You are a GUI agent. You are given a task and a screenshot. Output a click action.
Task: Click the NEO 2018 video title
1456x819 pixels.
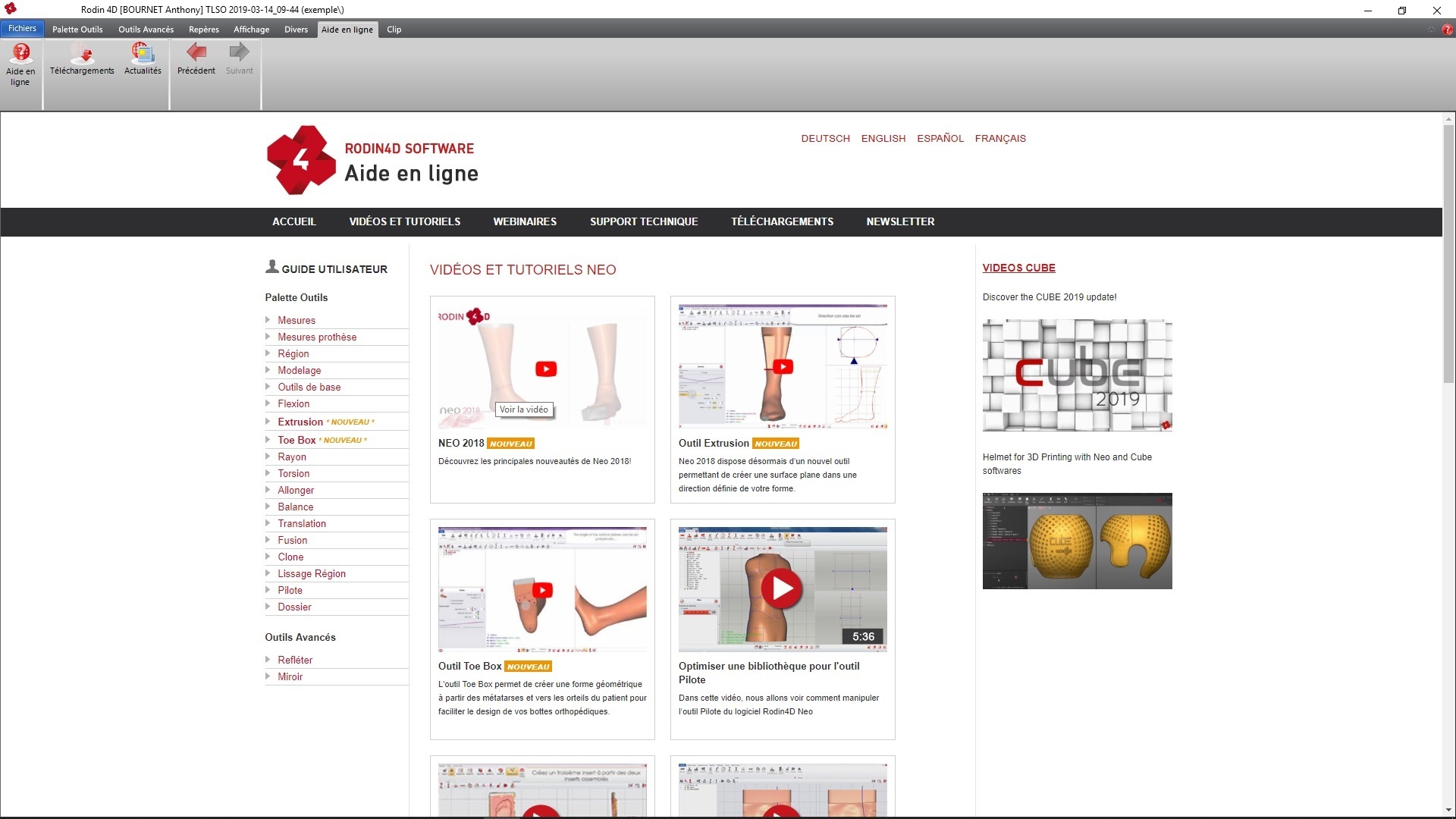[x=461, y=443]
